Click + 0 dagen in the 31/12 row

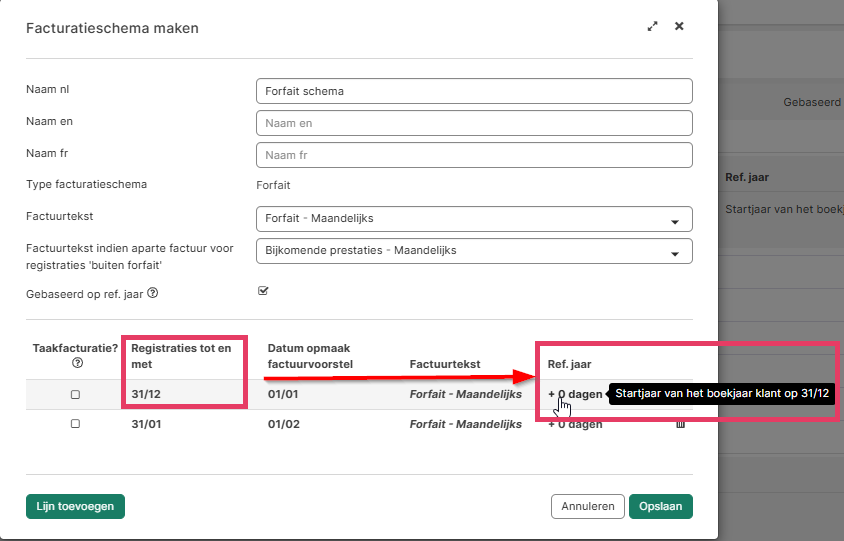click(575, 394)
